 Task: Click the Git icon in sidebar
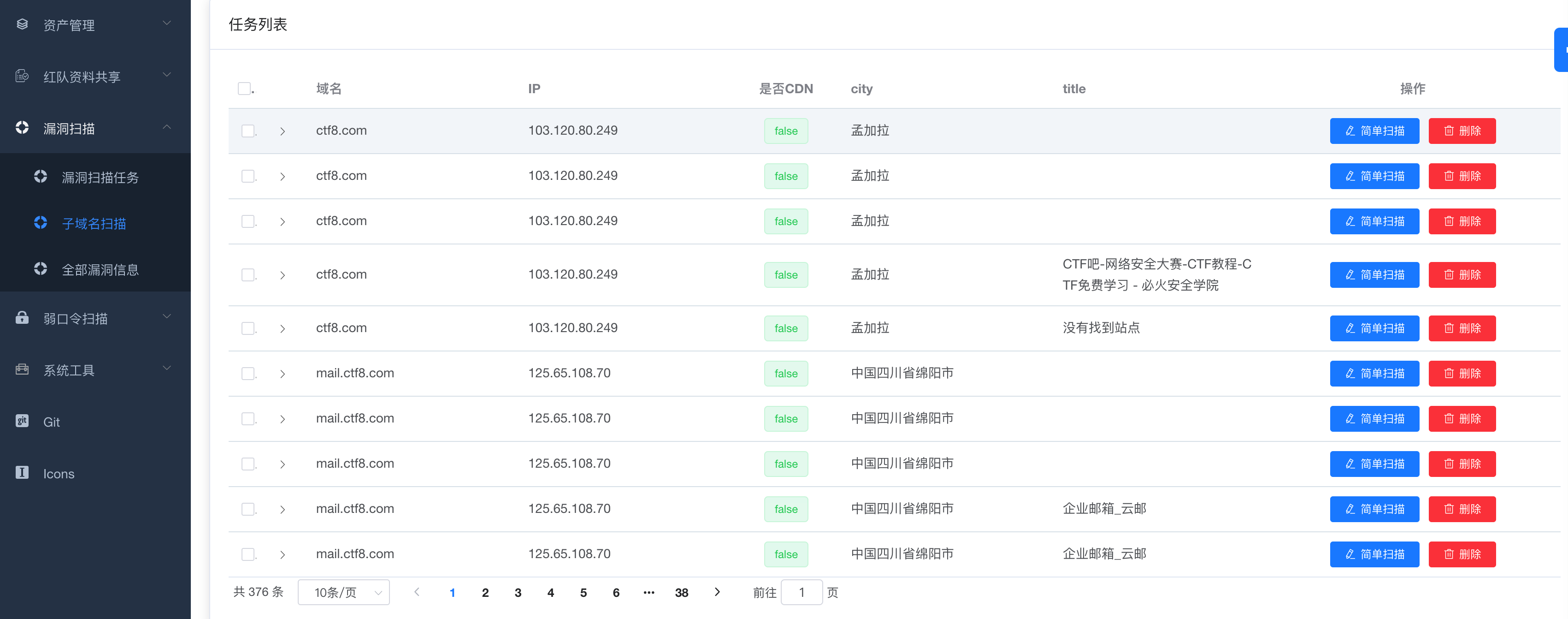tap(22, 421)
